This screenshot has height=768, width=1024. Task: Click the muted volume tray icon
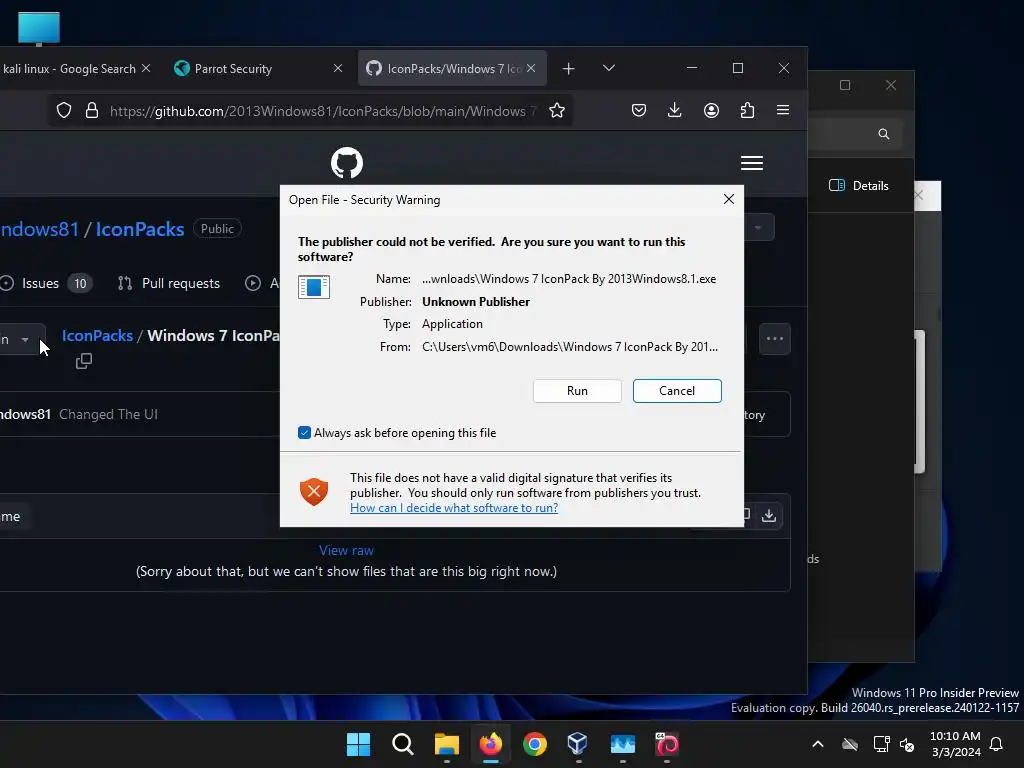pyautogui.click(x=907, y=744)
